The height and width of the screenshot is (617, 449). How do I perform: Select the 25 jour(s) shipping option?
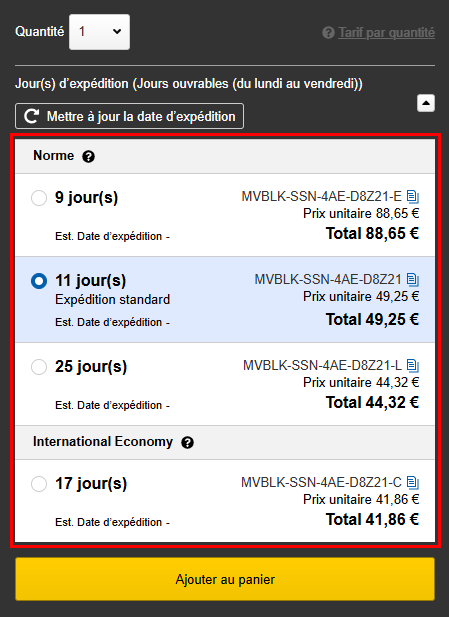(x=39, y=367)
